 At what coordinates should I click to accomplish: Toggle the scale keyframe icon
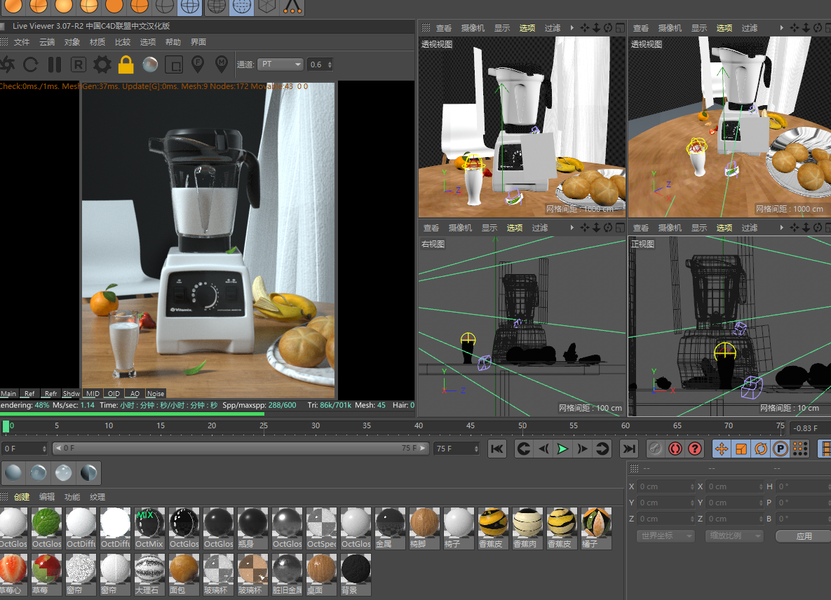(x=741, y=449)
